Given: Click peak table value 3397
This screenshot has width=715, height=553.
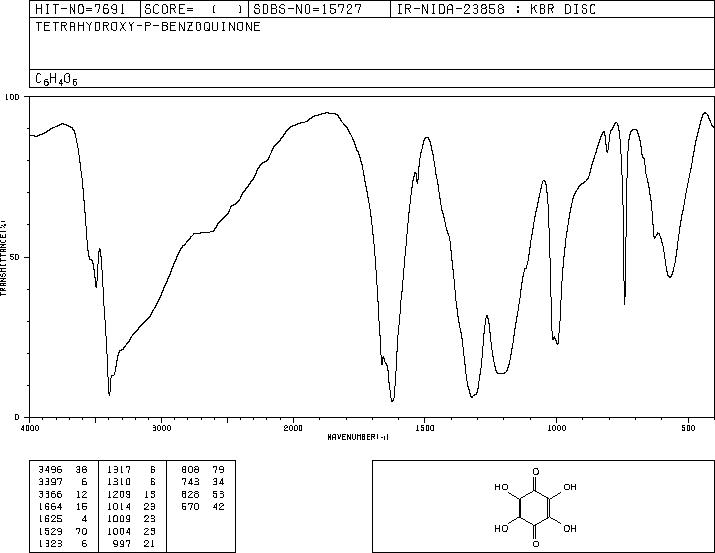Looking at the screenshot, I should 50,482.
